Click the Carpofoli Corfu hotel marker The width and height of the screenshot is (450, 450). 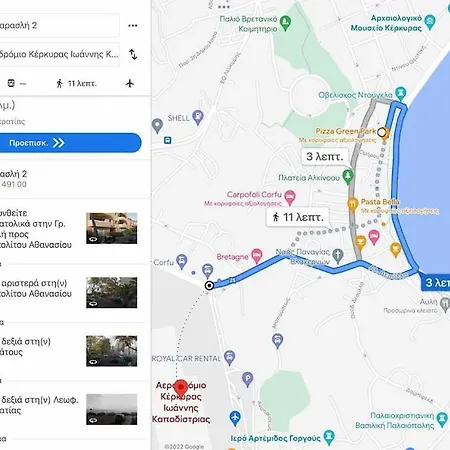290,197
